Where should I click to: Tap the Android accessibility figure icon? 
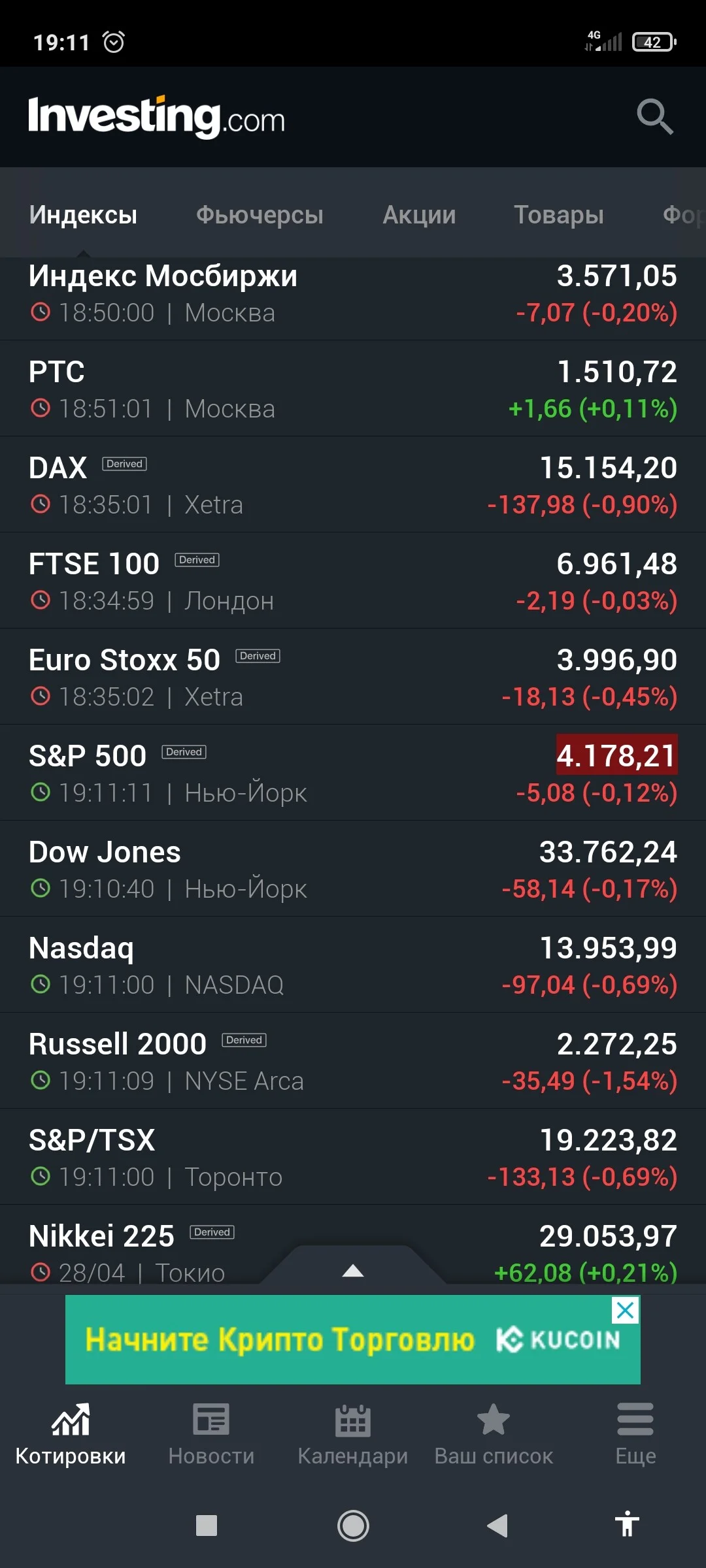(x=627, y=1525)
